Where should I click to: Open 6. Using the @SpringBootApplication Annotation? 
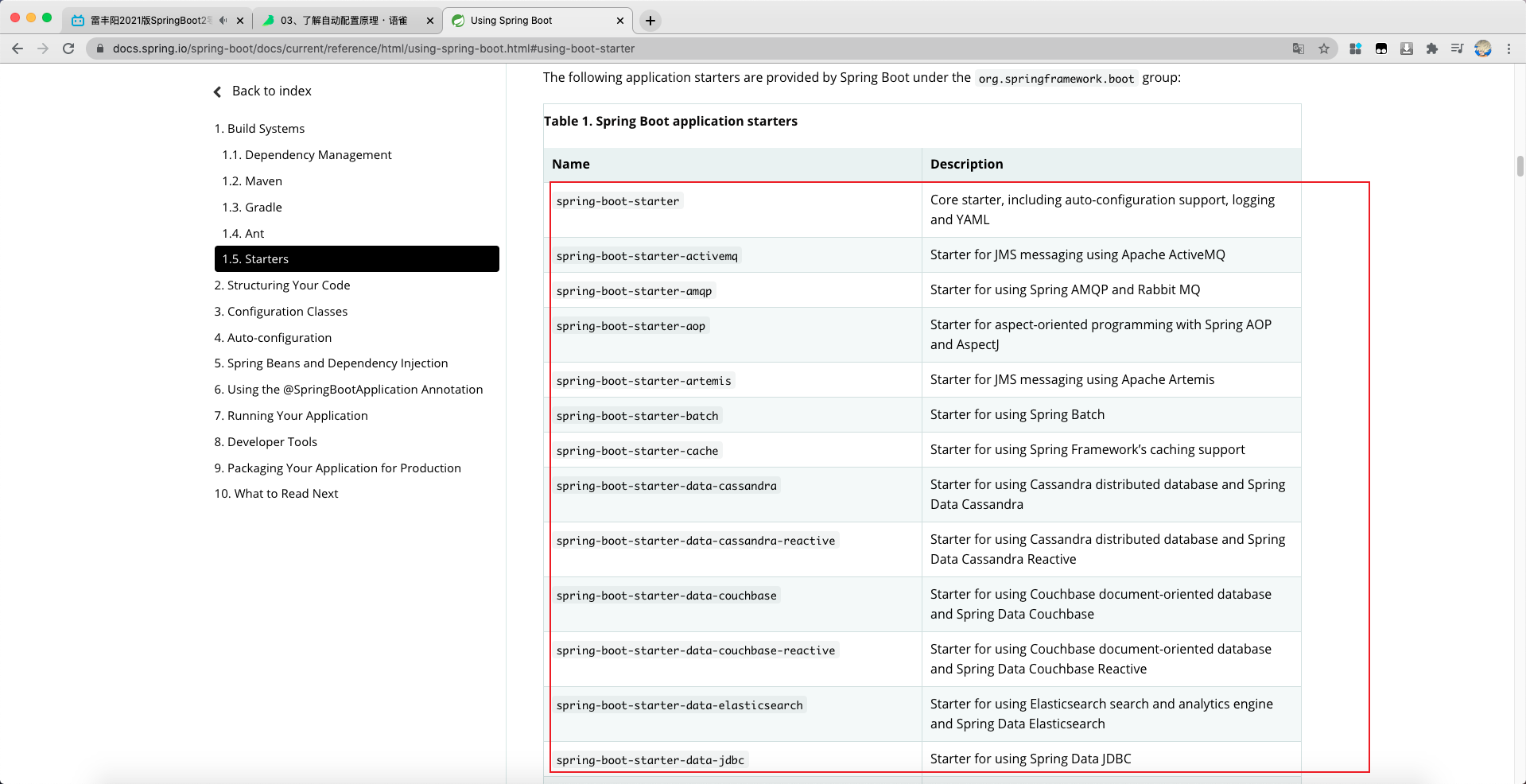point(348,390)
